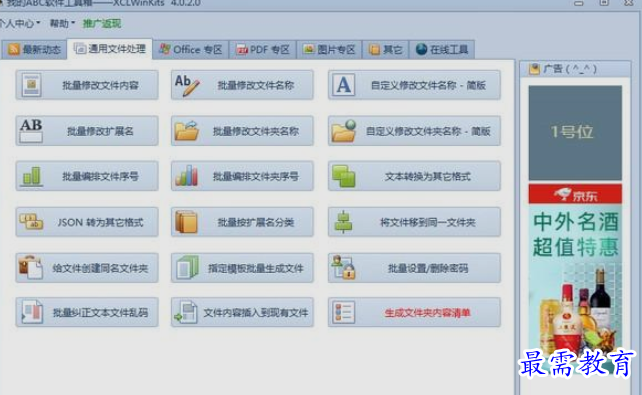
Task: Click the green bar chart icon for 批量编排文件序号
Action: pos(32,176)
